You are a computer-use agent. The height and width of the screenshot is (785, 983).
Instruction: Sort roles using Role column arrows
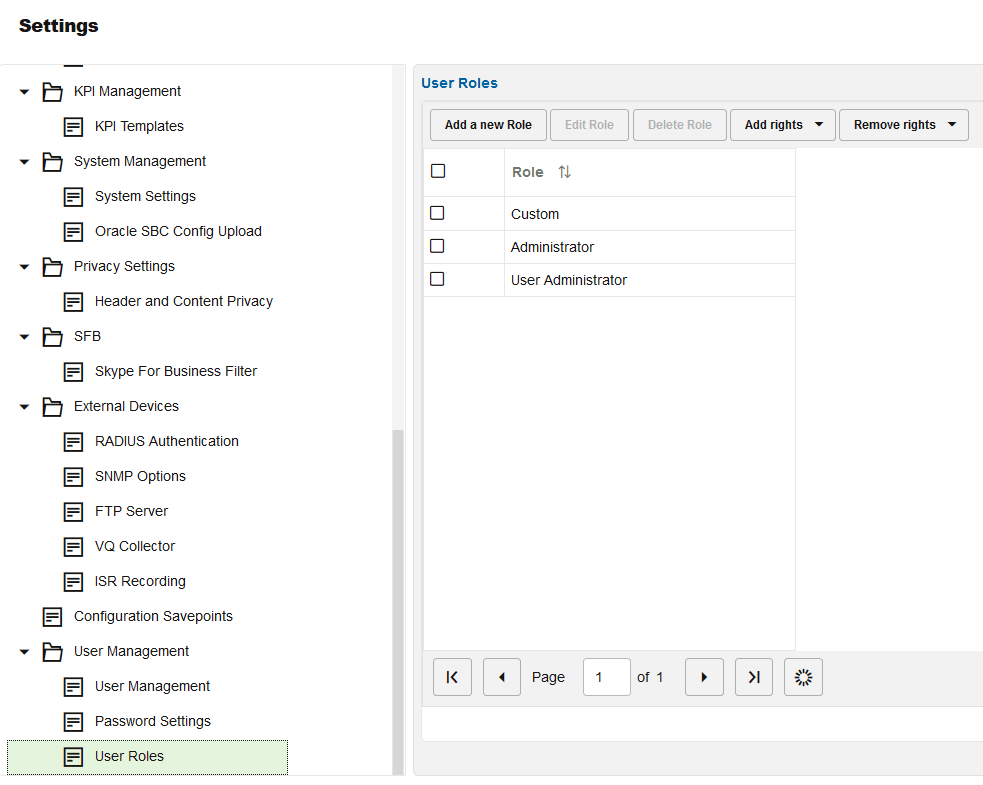pyautogui.click(x=564, y=172)
